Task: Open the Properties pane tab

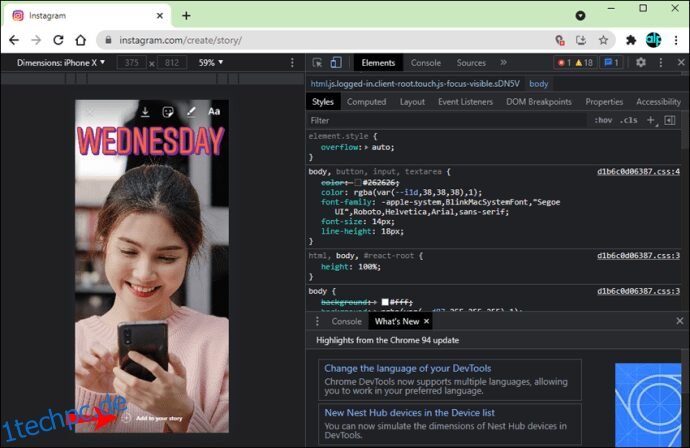Action: point(604,102)
